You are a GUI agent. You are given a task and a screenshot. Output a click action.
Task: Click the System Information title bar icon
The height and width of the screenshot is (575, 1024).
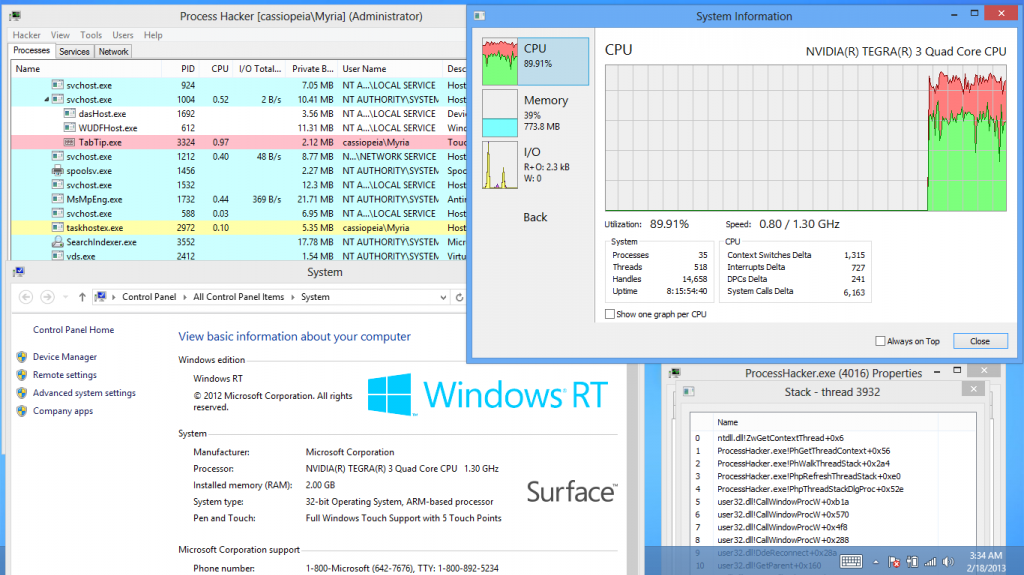click(x=479, y=16)
